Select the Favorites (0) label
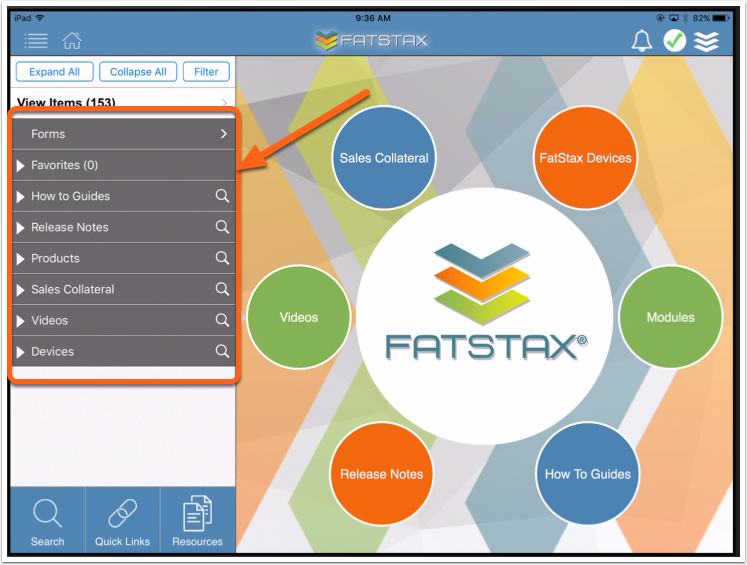The height and width of the screenshot is (565, 747). click(x=64, y=165)
